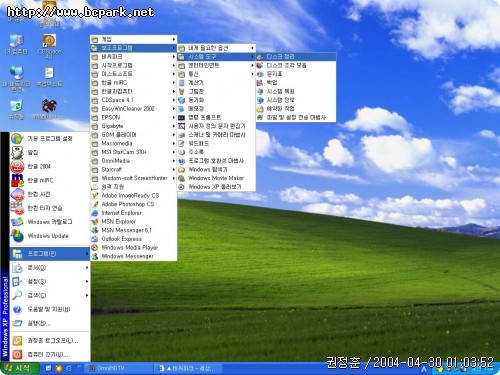Expand the Macromedia submenu arrow
Screen dimensions: 500x375
(174, 143)
